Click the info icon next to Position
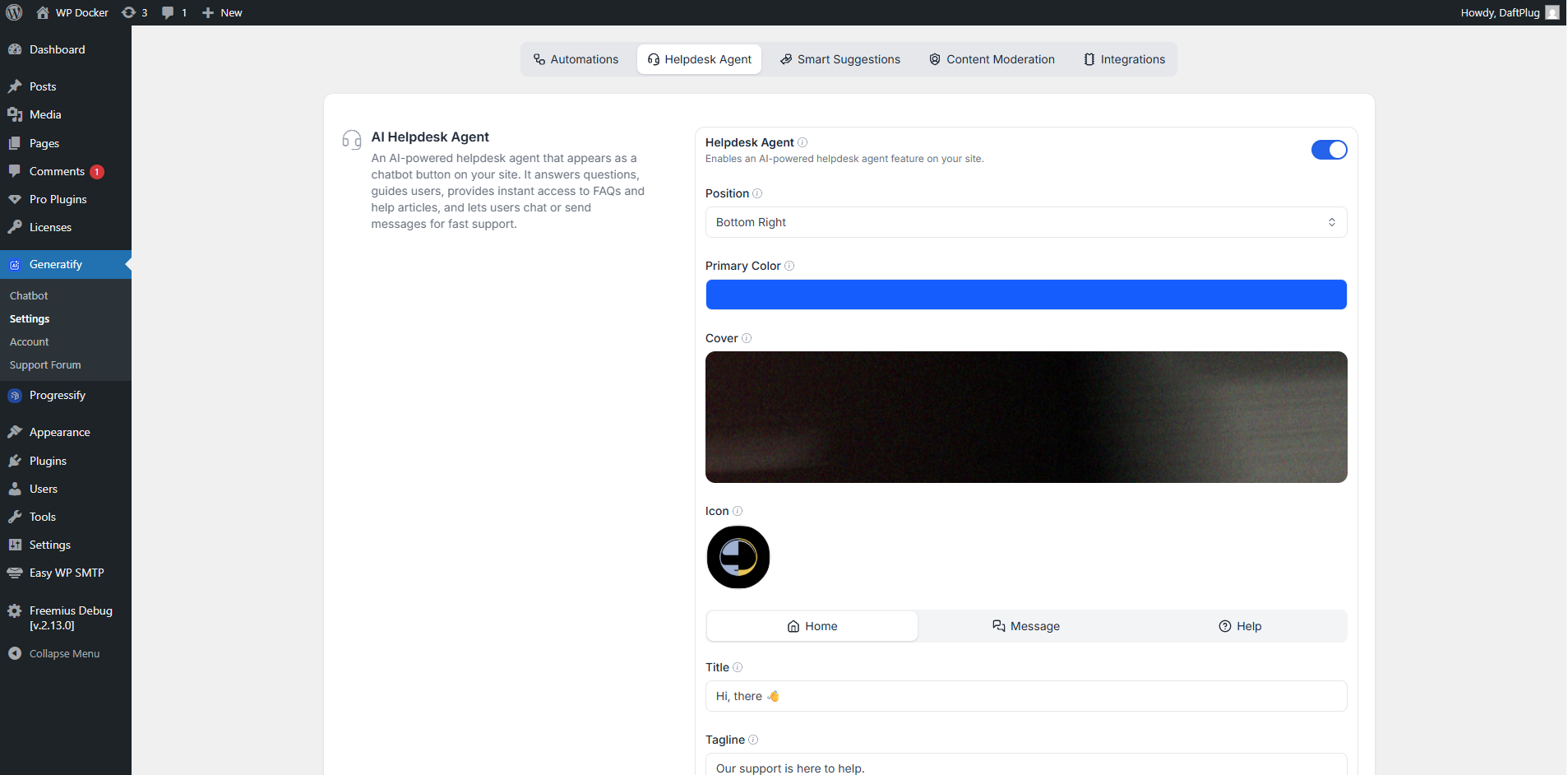Screen dimensions: 1568x775 (x=757, y=193)
